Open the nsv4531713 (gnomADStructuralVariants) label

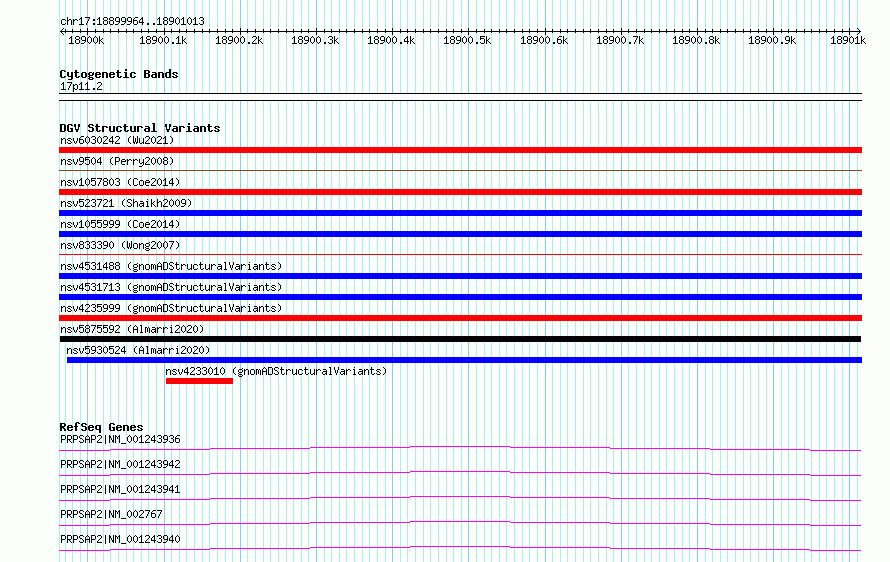click(x=171, y=287)
